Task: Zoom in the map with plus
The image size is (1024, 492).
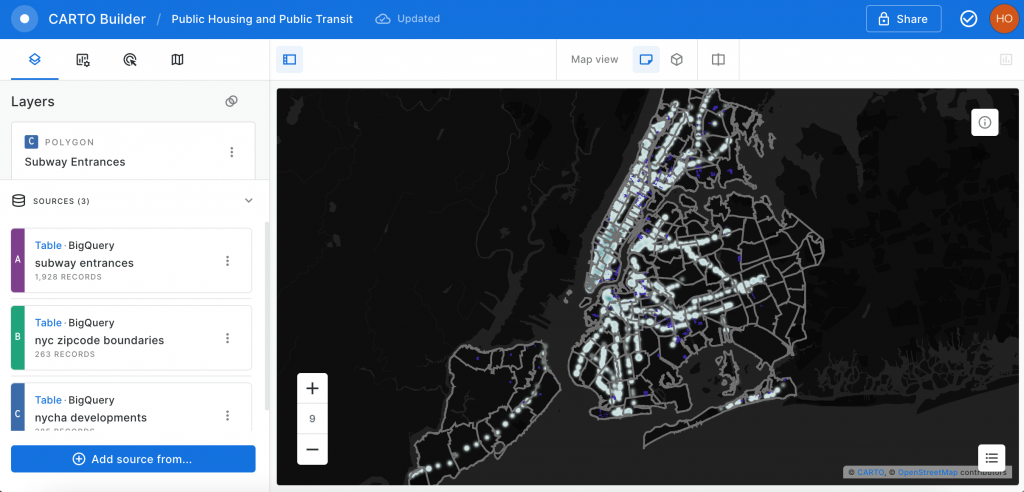Action: 312,389
